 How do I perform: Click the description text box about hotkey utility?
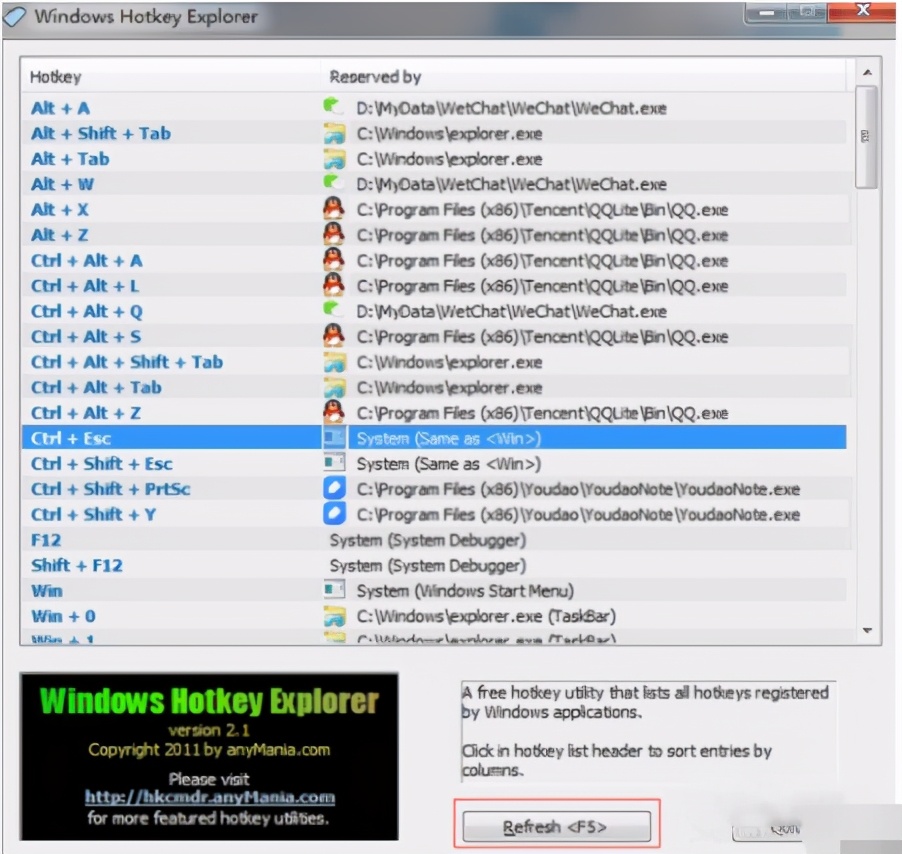(x=648, y=731)
